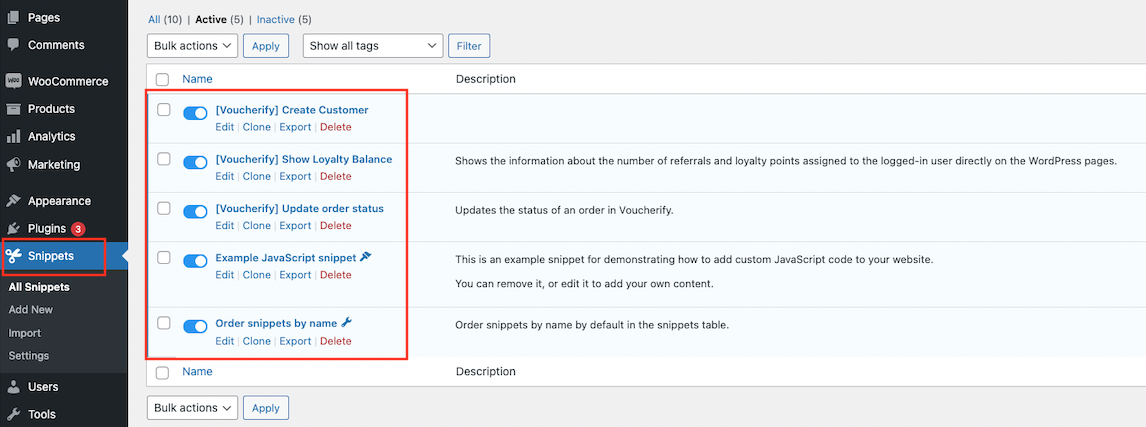This screenshot has width=1146, height=427.
Task: Sort by Name in table header
Action: coord(197,79)
